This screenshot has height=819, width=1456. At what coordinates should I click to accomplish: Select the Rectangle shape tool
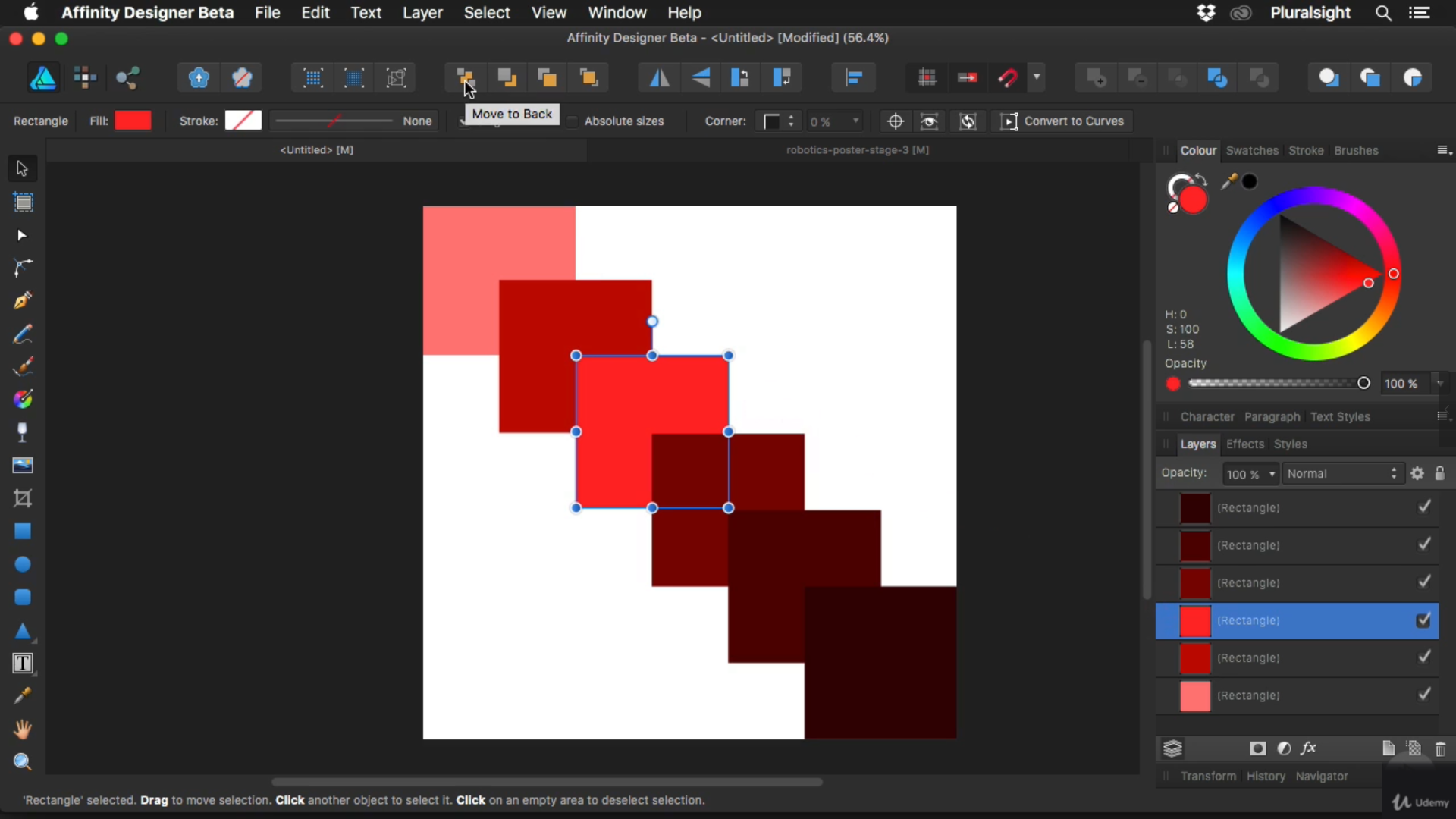tap(23, 532)
